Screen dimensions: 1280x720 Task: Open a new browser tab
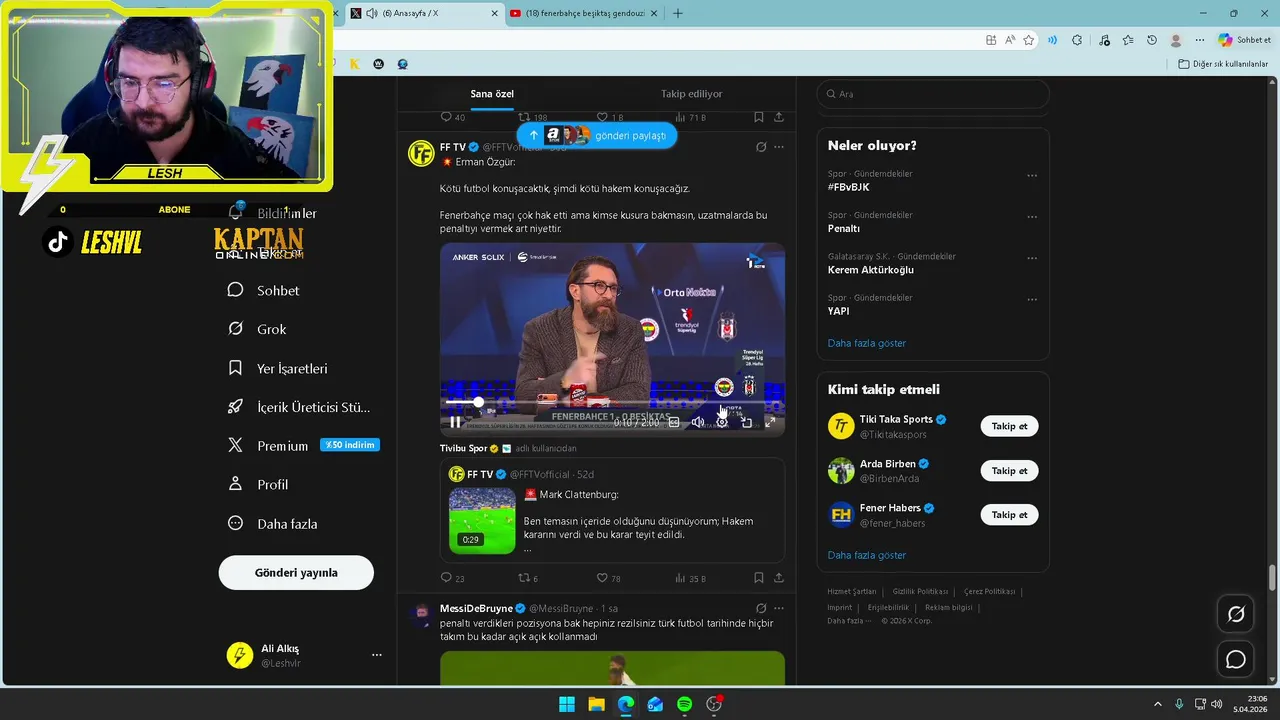click(678, 13)
